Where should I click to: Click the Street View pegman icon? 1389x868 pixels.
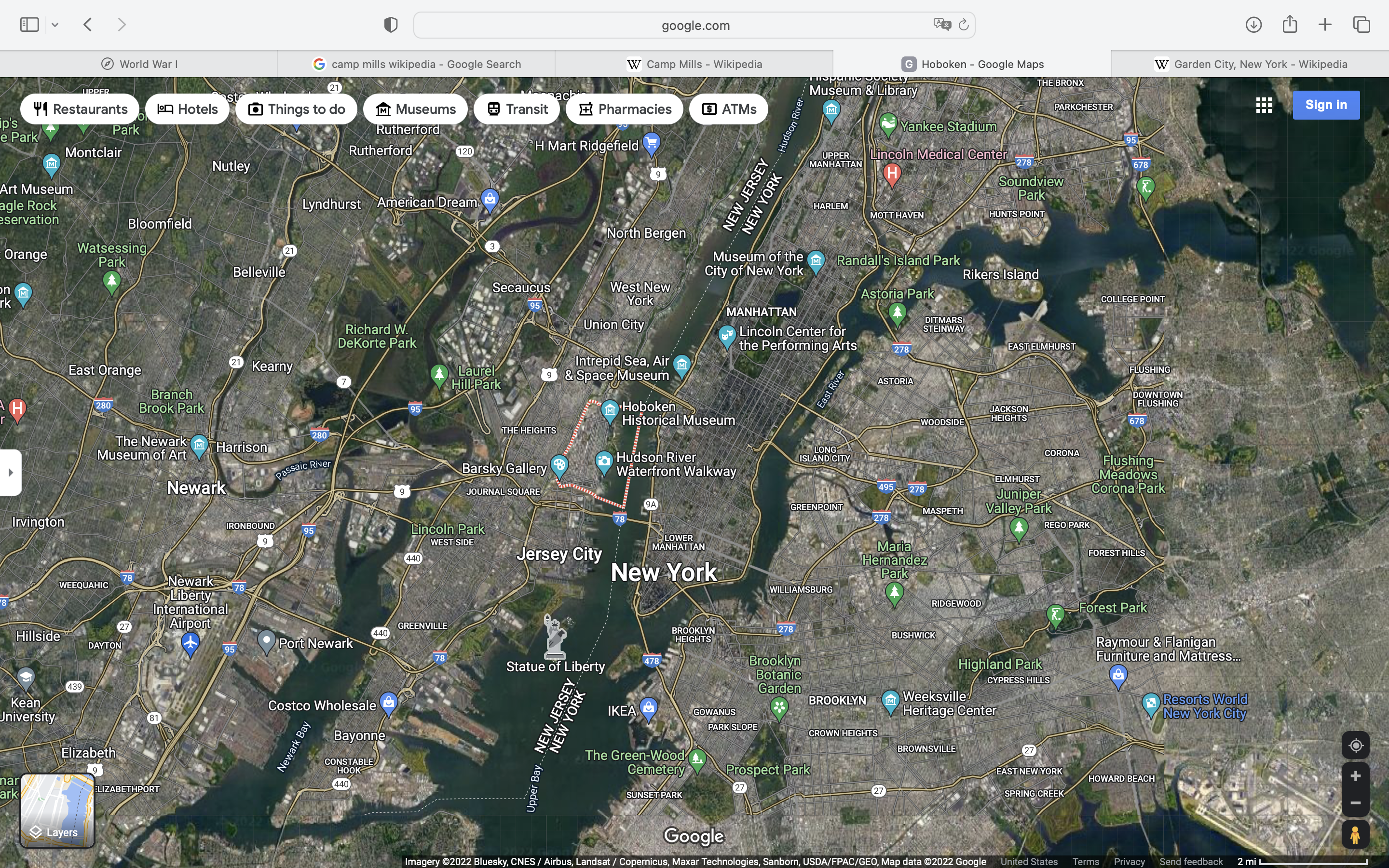pyautogui.click(x=1356, y=834)
